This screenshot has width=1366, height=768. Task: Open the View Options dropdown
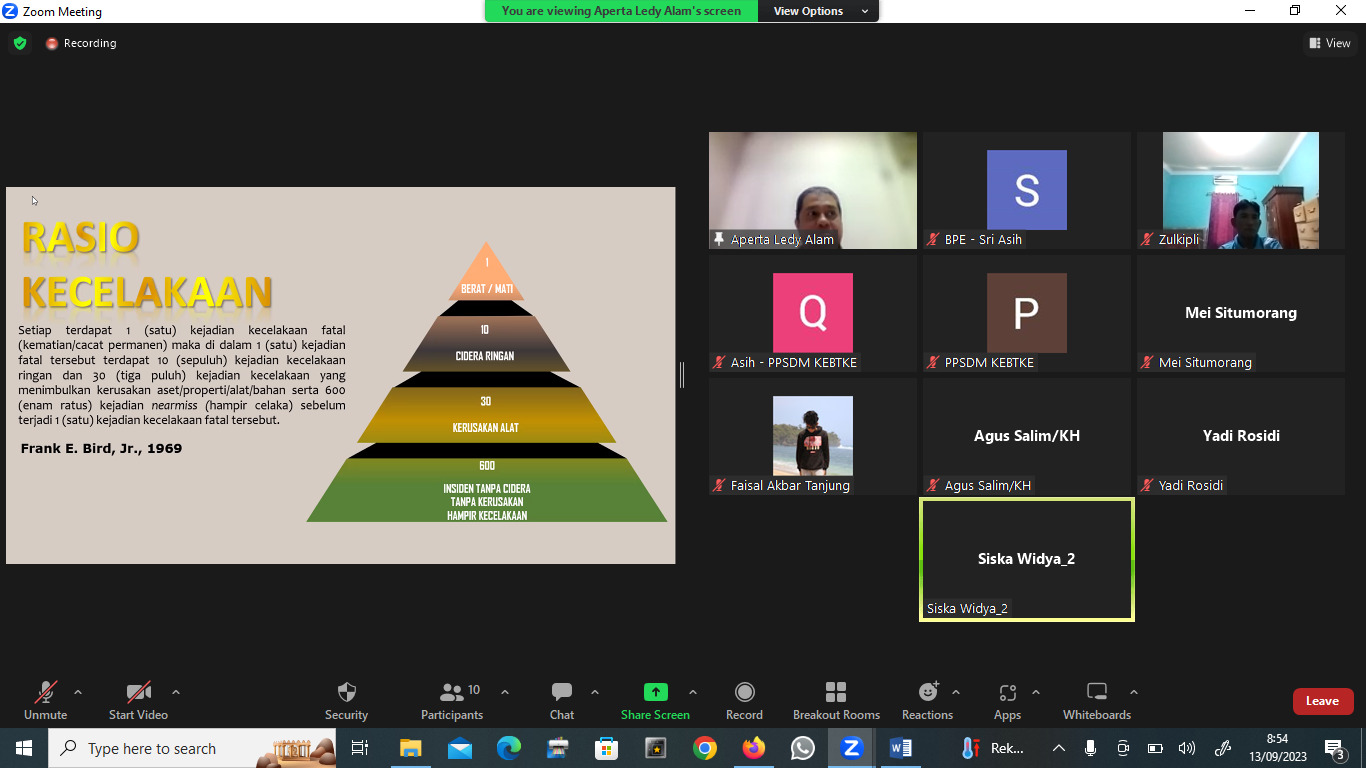click(818, 11)
